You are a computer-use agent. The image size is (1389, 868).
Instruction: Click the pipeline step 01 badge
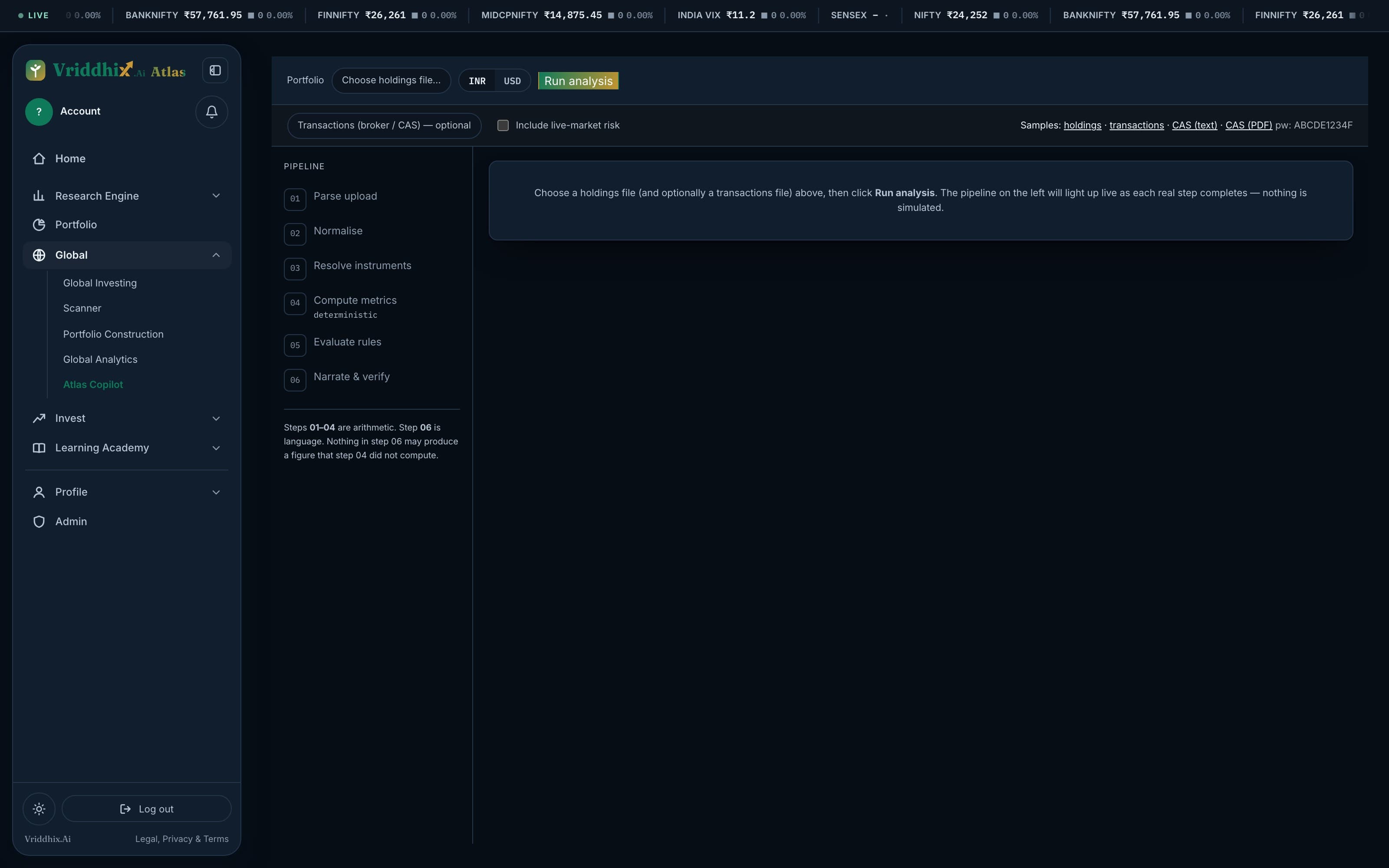[x=295, y=199]
